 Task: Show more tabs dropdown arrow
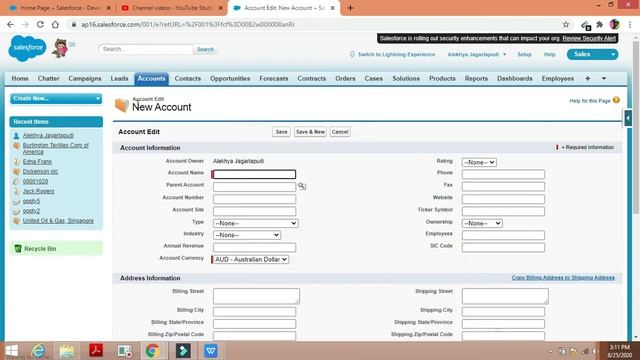point(604,78)
